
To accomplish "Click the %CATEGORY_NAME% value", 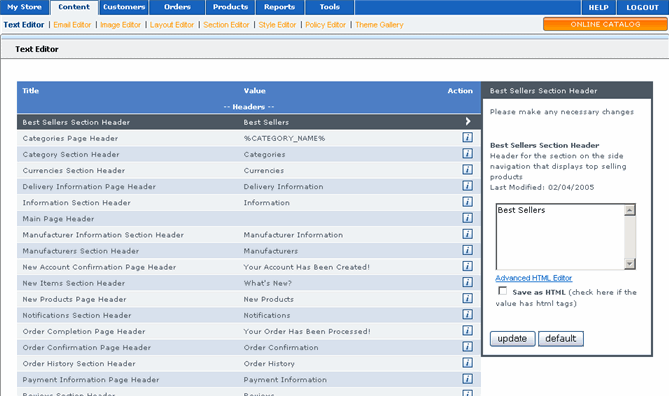I will point(284,138).
